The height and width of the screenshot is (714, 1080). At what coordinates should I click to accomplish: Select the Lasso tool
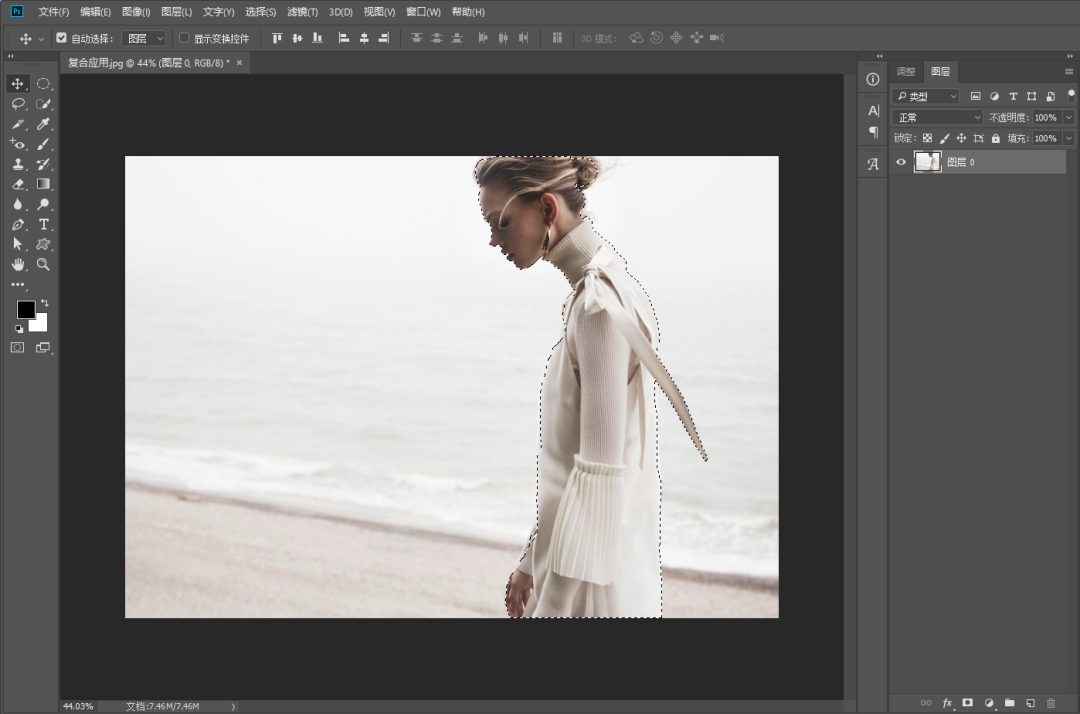(18, 104)
